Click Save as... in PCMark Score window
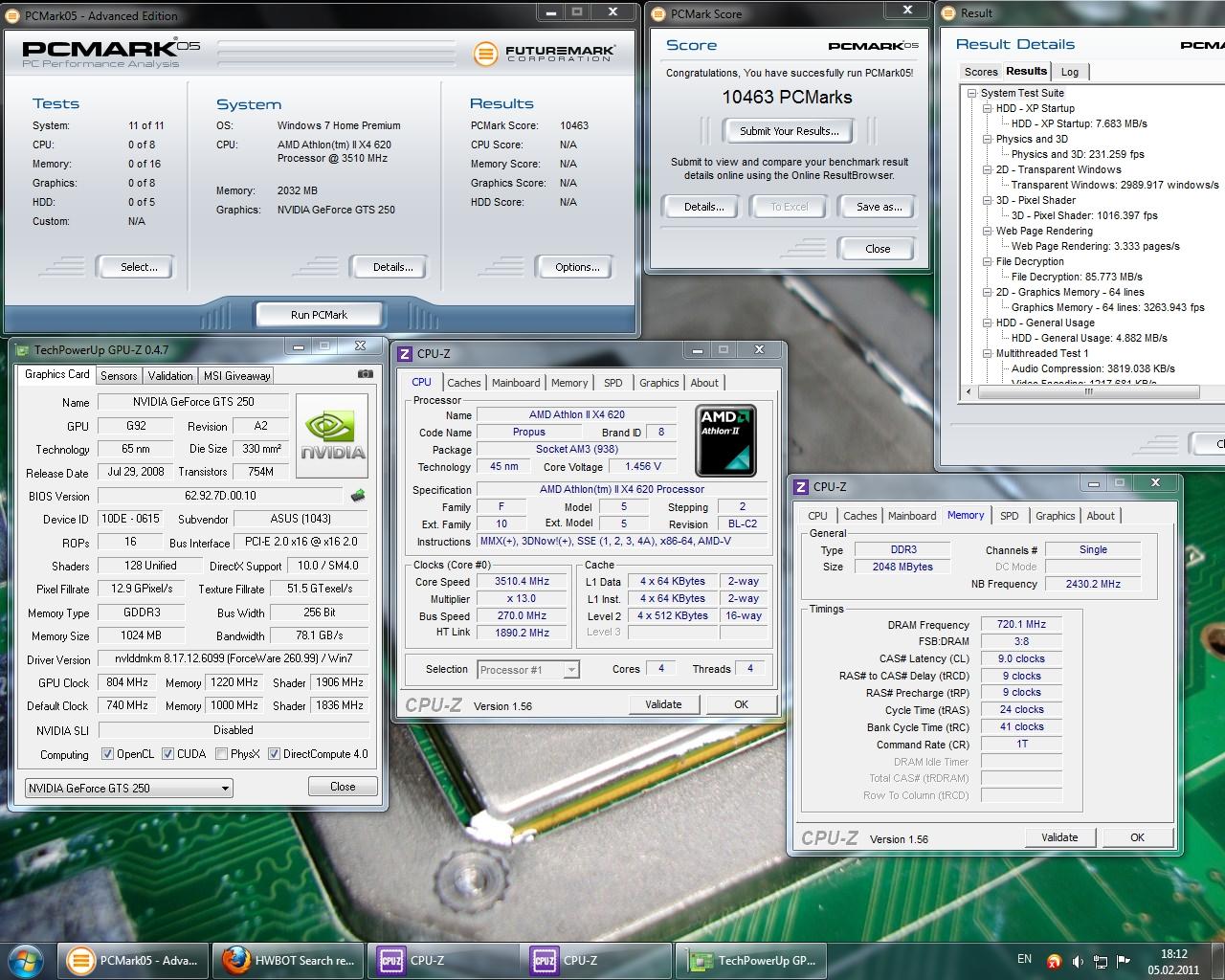Image resolution: width=1225 pixels, height=980 pixels. coord(879,207)
